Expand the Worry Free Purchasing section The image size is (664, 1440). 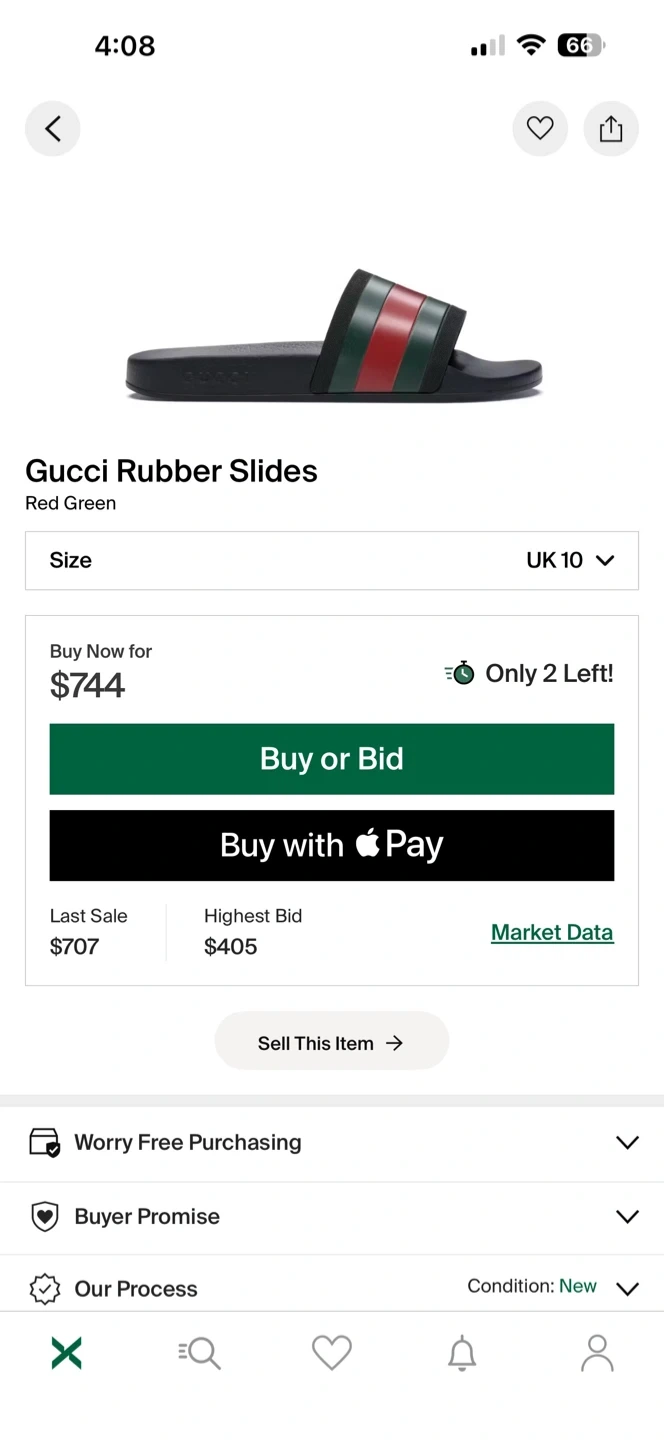tap(627, 1142)
